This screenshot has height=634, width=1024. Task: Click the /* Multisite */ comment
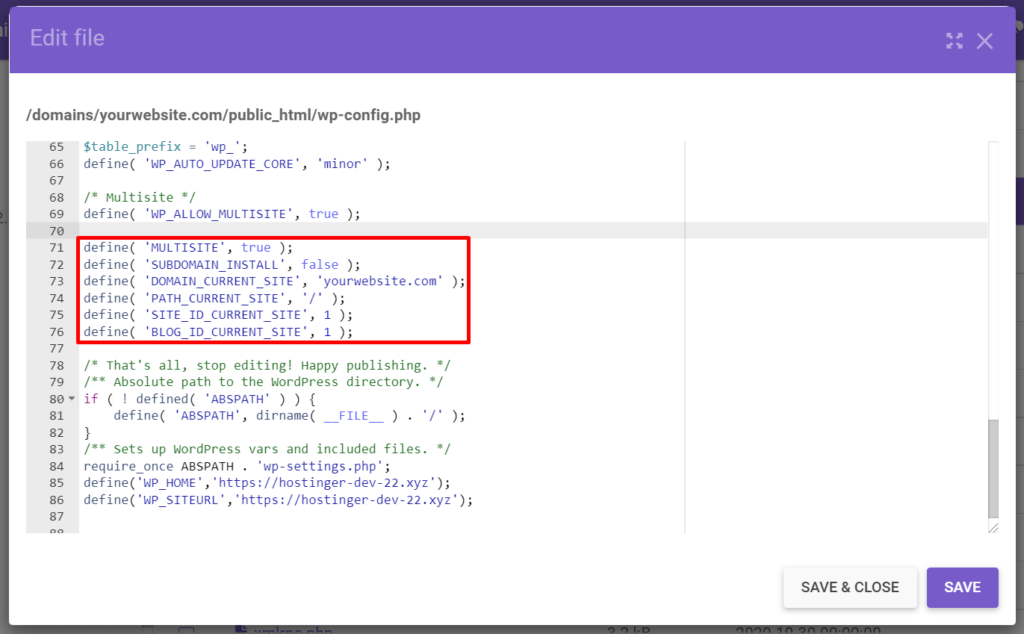(x=139, y=197)
